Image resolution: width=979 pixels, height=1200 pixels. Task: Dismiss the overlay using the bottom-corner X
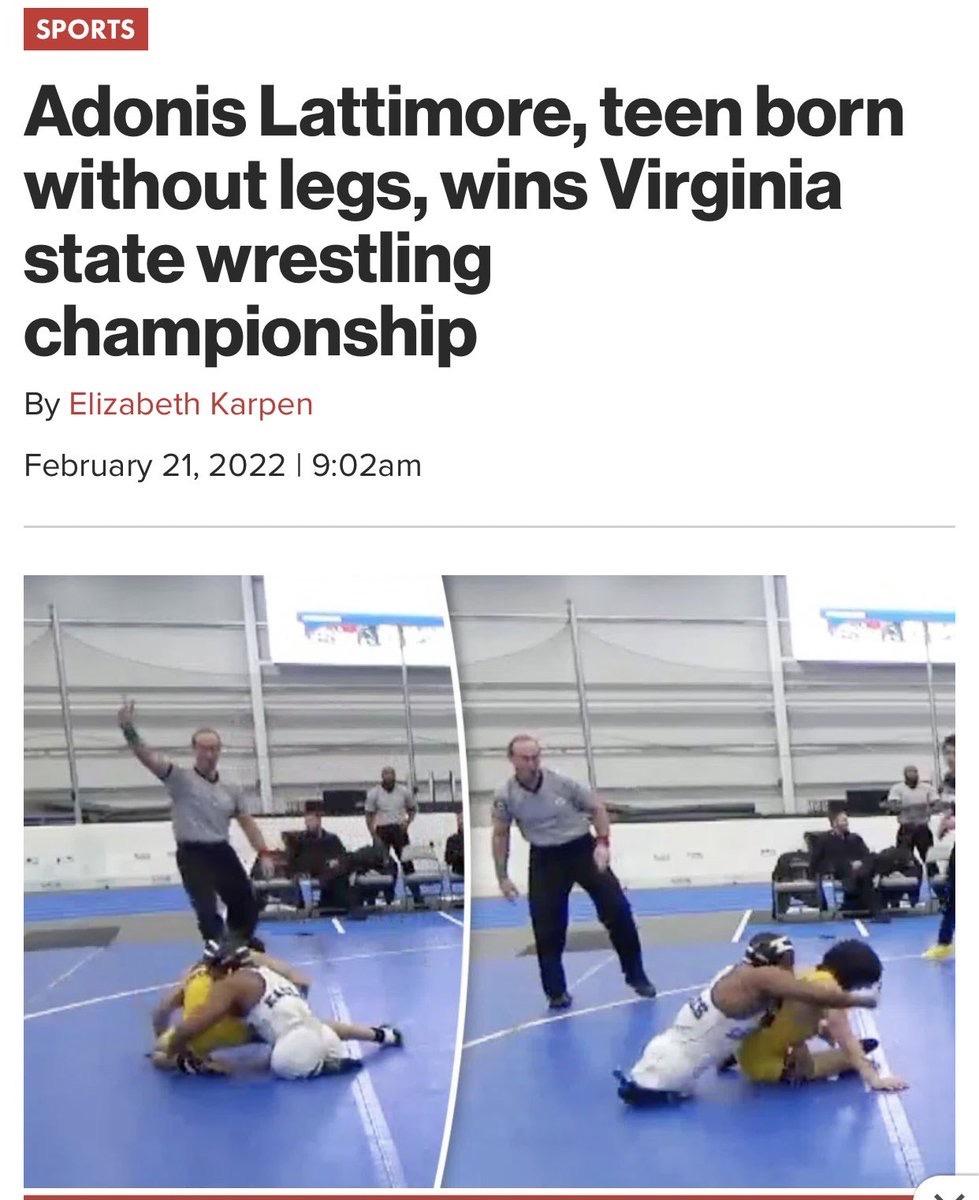point(946,1190)
